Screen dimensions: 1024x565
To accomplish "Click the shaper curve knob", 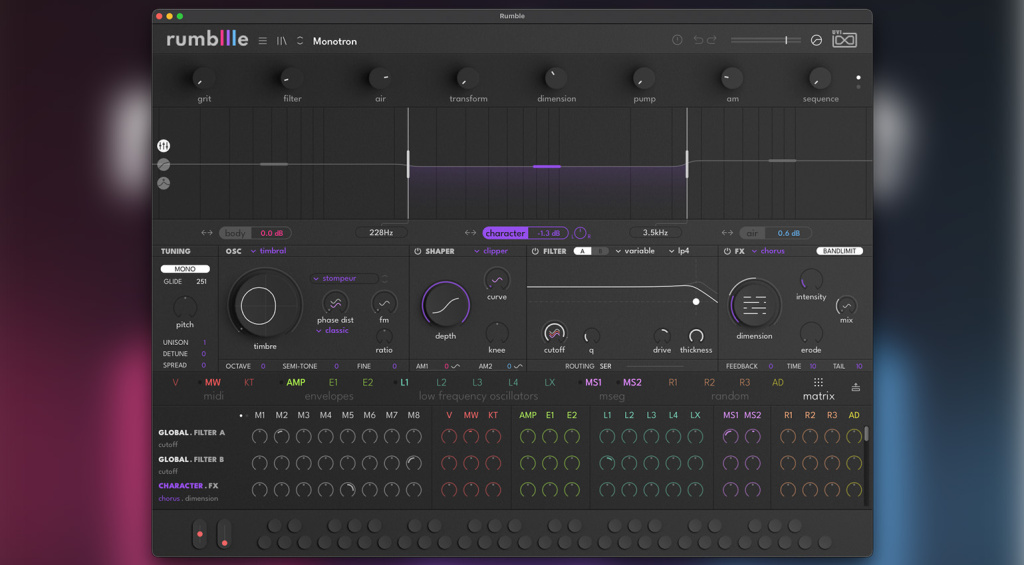I will point(496,280).
